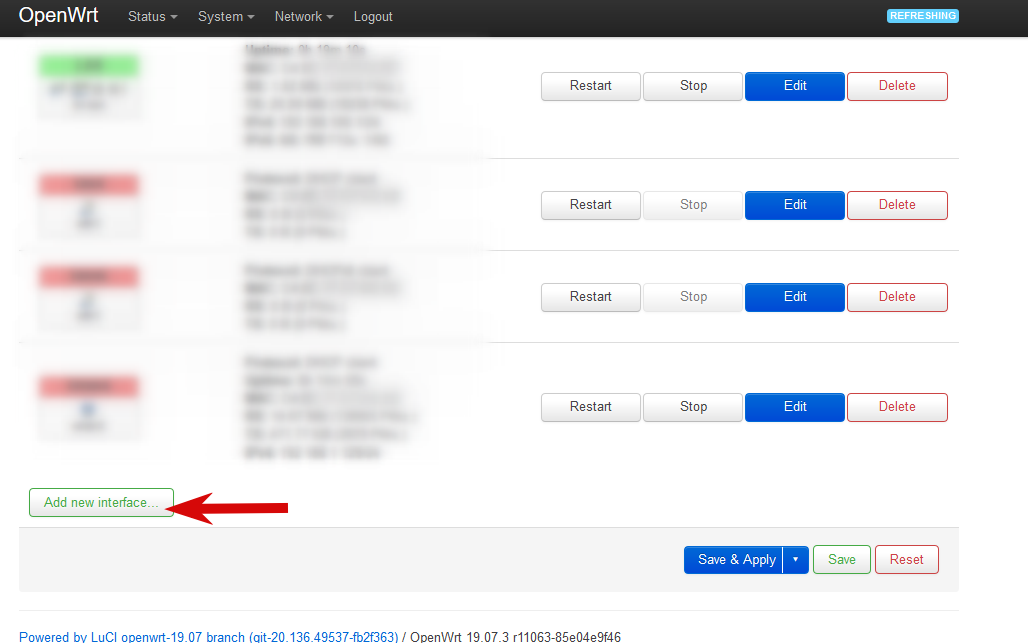The image size is (1028, 643).
Task: Stop the first interface in the list
Action: (693, 86)
